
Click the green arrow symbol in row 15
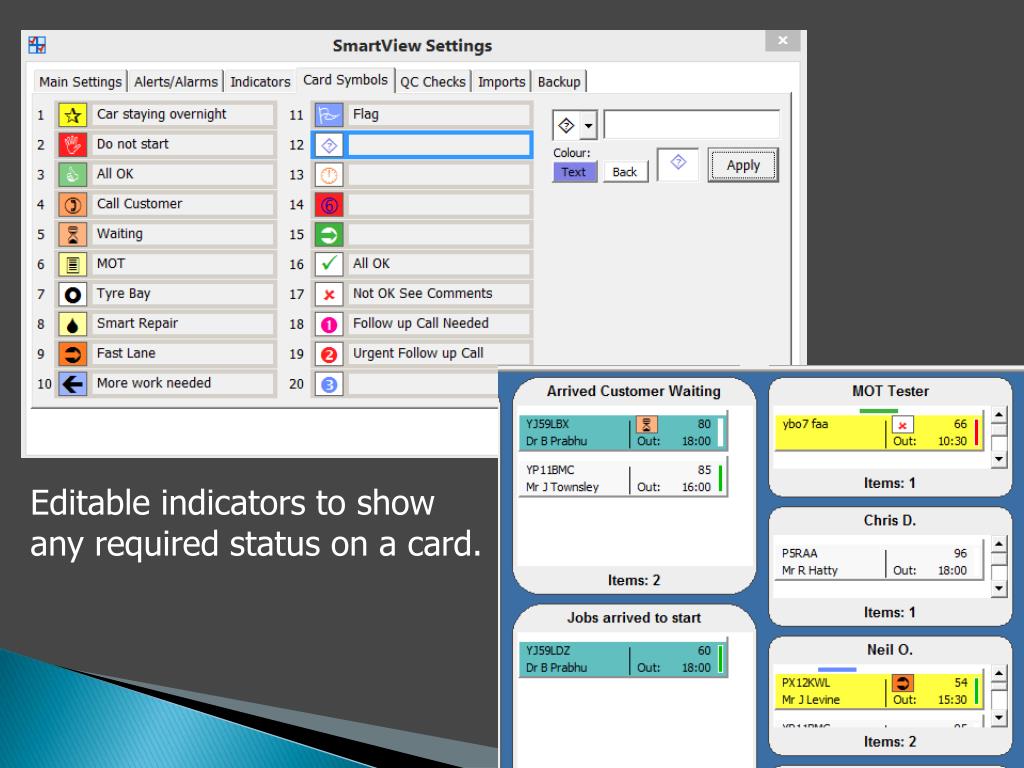pos(329,234)
